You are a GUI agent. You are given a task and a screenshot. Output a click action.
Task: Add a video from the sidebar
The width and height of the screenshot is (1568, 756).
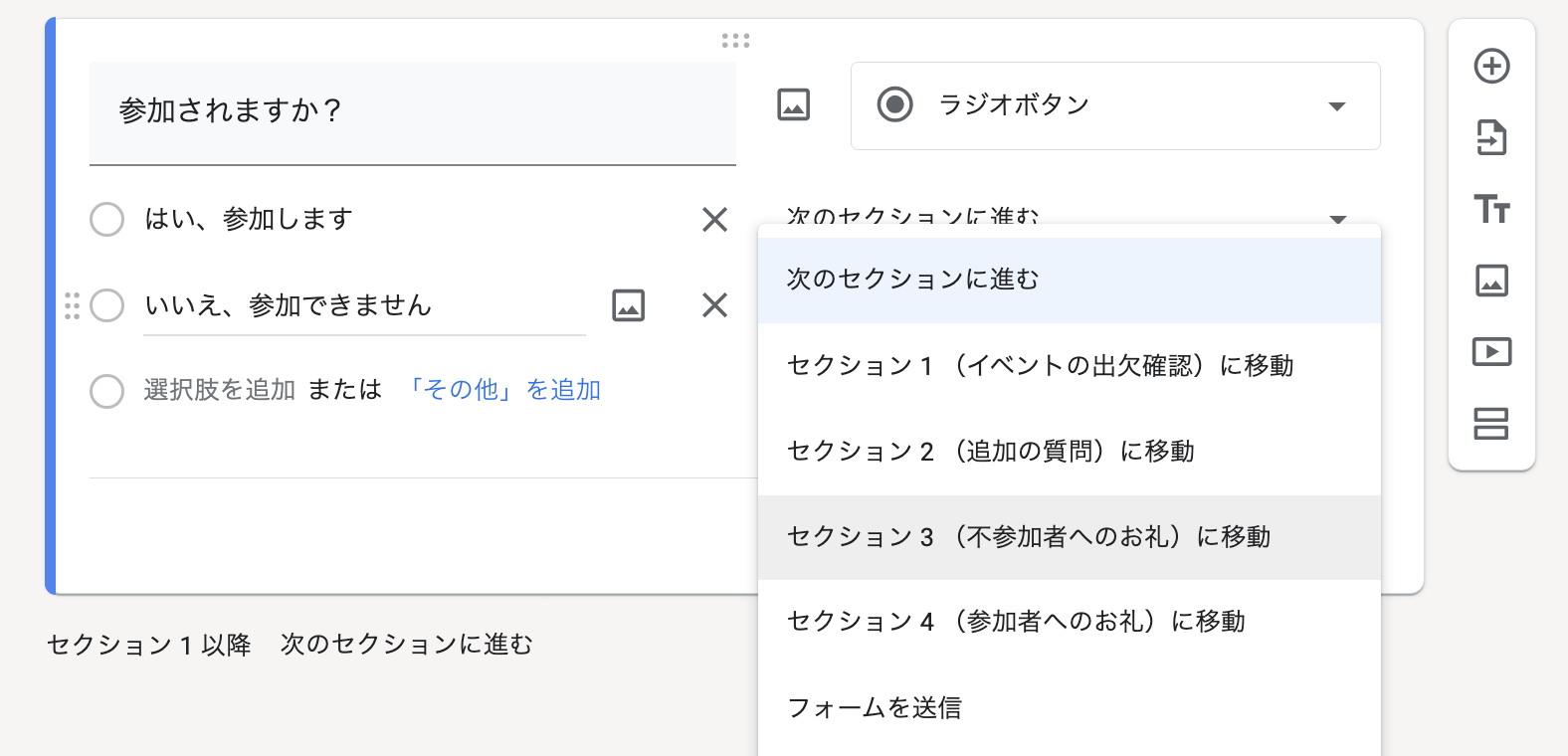(1491, 352)
